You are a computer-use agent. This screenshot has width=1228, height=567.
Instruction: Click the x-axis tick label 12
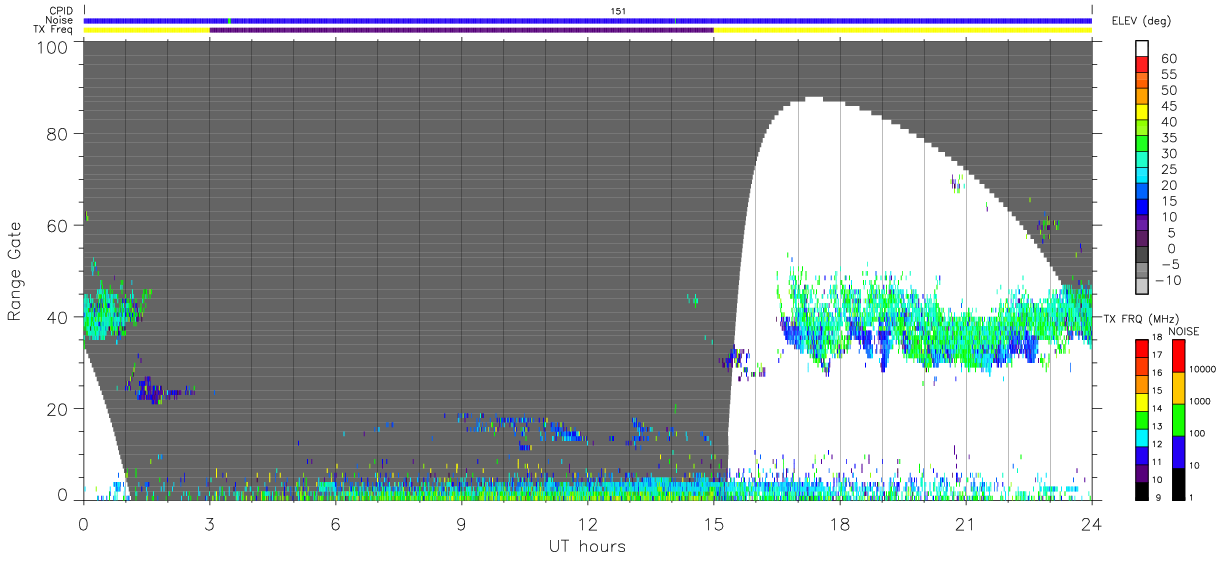click(587, 522)
